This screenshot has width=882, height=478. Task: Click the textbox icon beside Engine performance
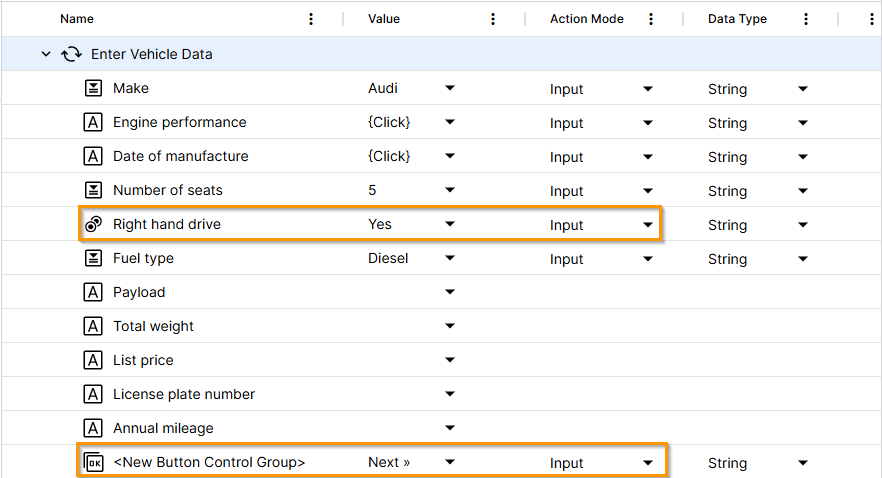point(93,122)
